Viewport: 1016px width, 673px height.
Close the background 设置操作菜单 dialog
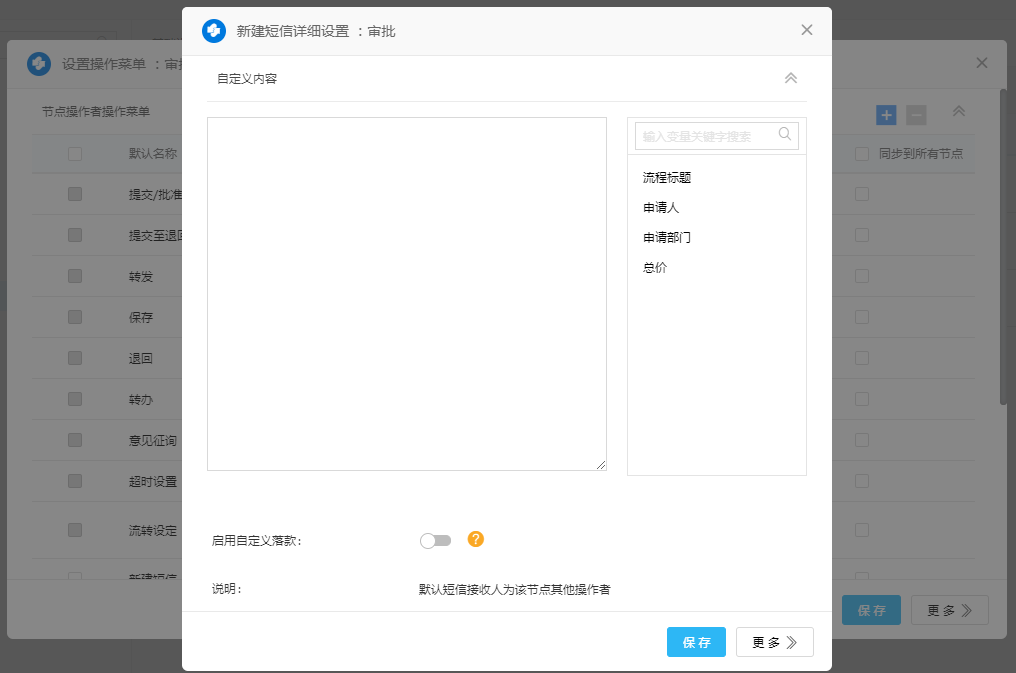click(982, 63)
